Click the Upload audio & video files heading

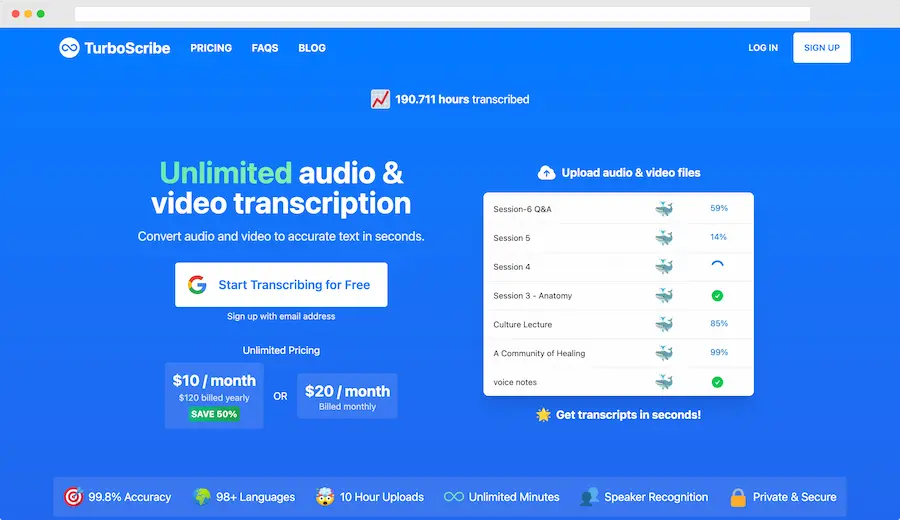point(631,173)
